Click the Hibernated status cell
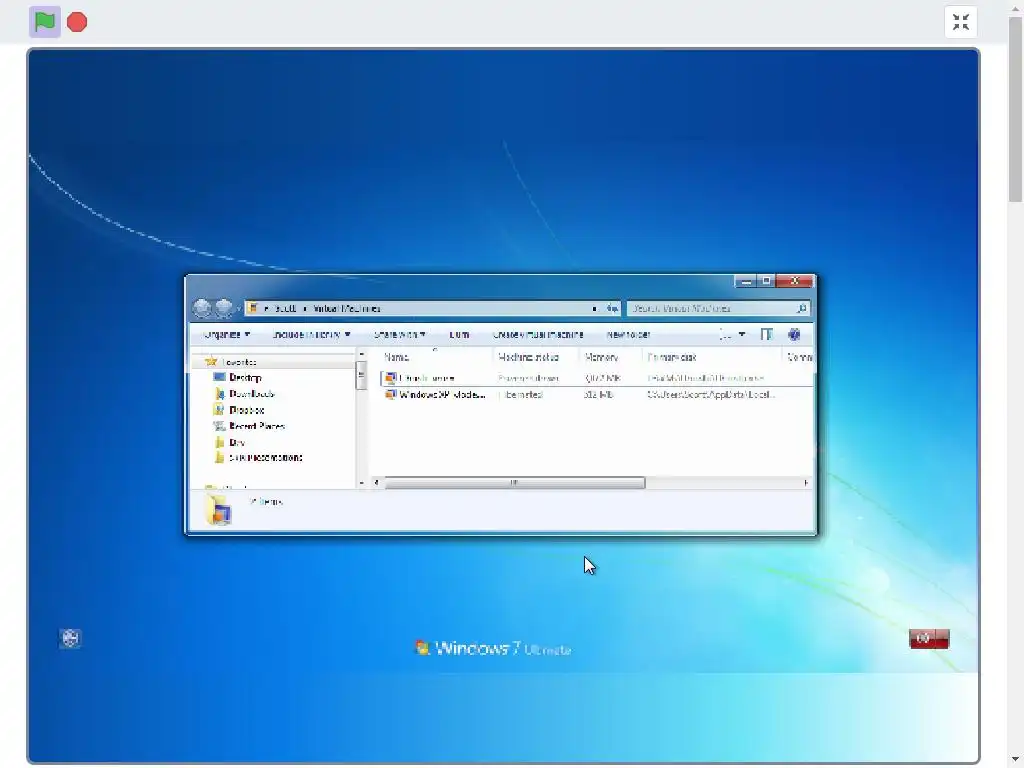Screen dimensions: 1024x768 (521, 394)
